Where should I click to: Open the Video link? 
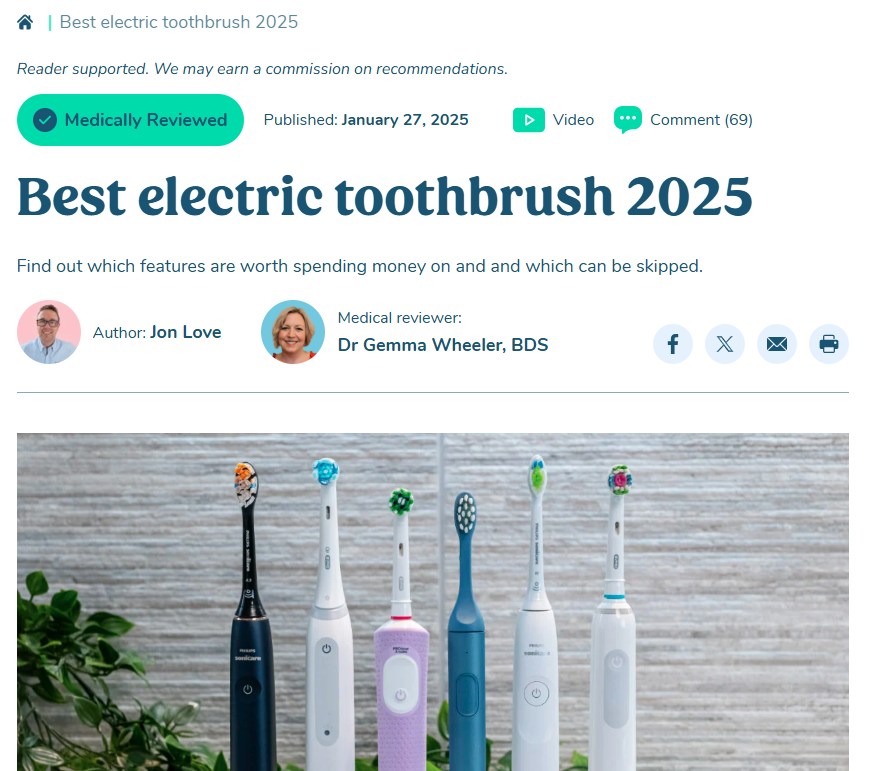click(x=573, y=120)
